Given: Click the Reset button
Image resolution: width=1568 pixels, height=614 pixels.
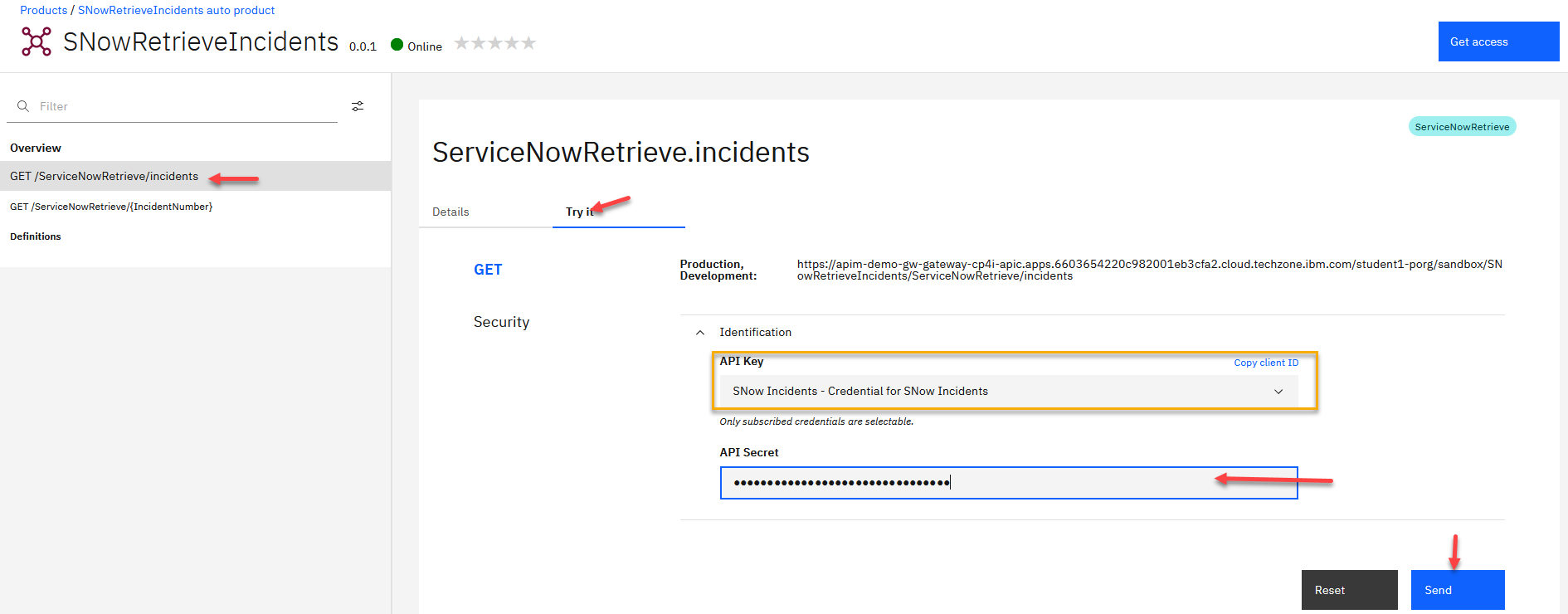Looking at the screenshot, I should coord(1349,590).
